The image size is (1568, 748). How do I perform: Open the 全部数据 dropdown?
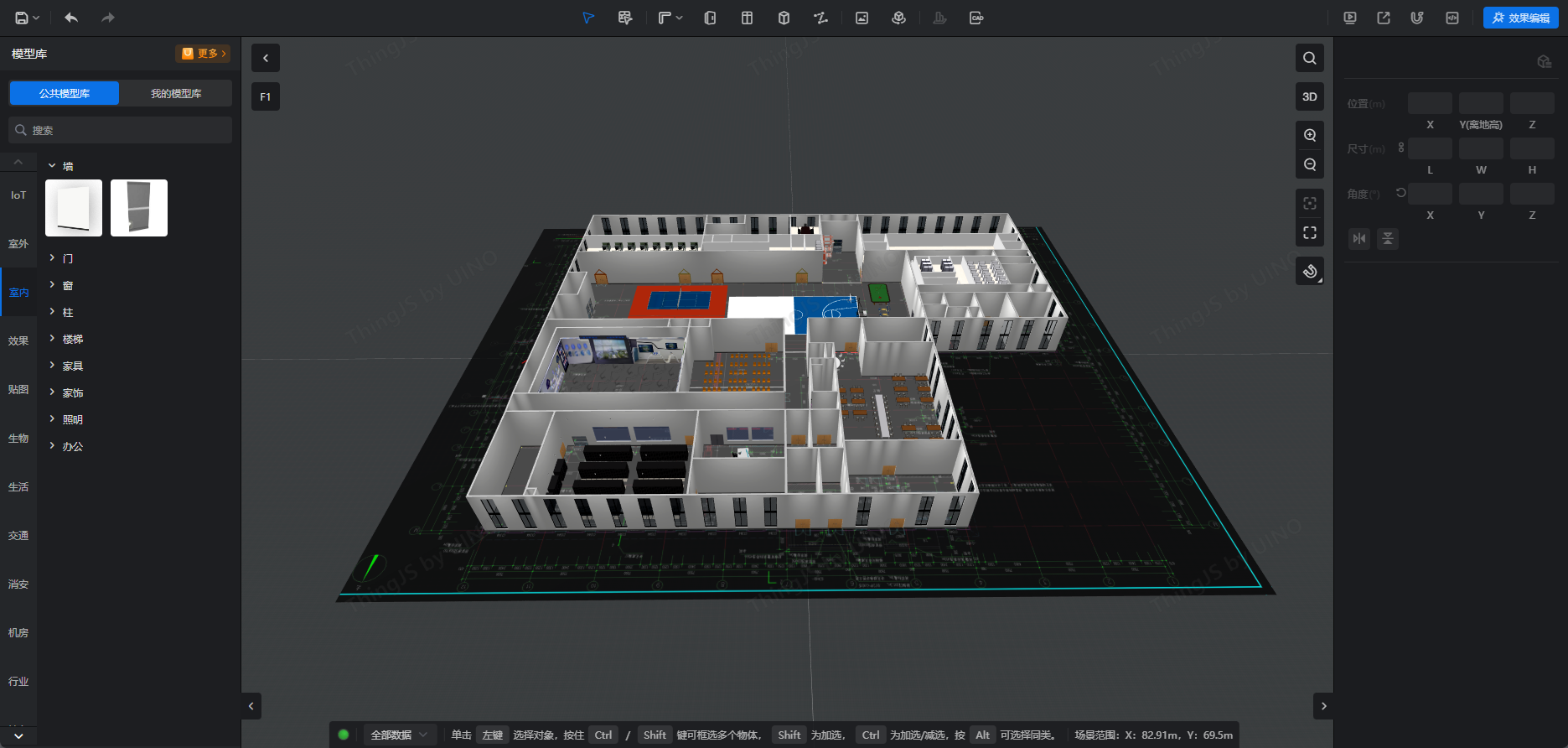click(399, 735)
